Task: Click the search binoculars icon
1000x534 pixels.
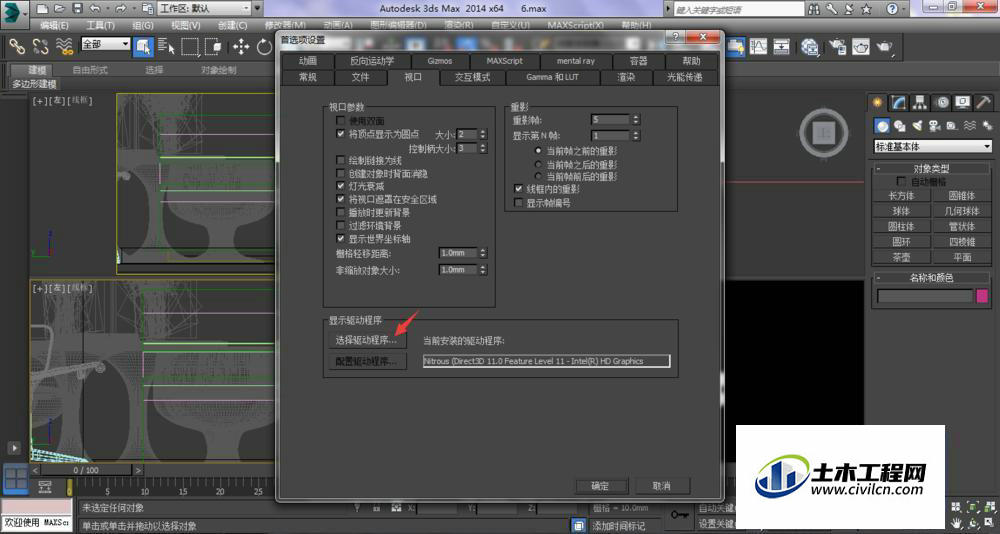Action: 814,9
